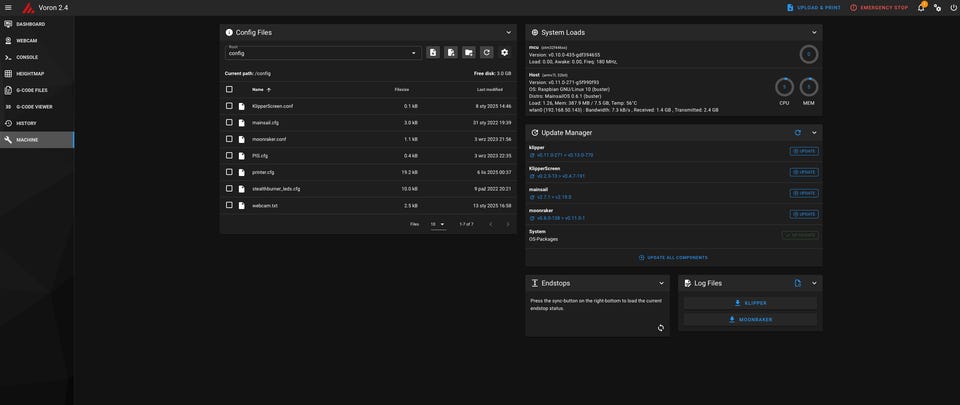Collapse the Log Files panel

coord(814,283)
